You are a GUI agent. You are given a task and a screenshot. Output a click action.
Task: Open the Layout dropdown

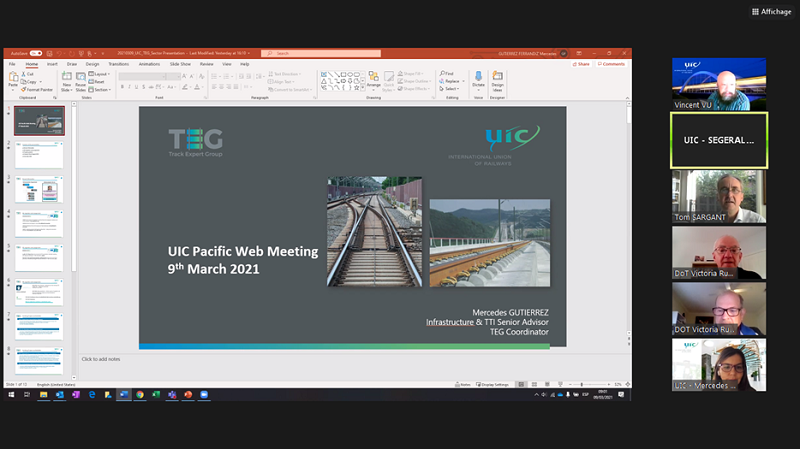(x=99, y=74)
